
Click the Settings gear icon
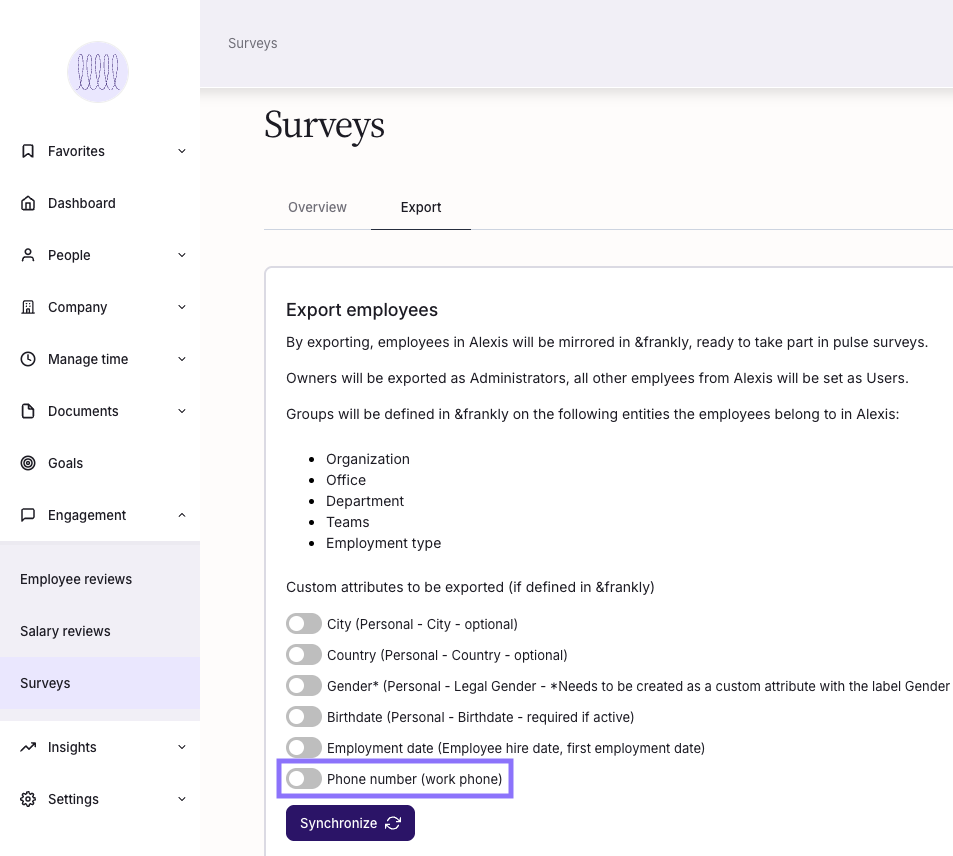[x=28, y=799]
